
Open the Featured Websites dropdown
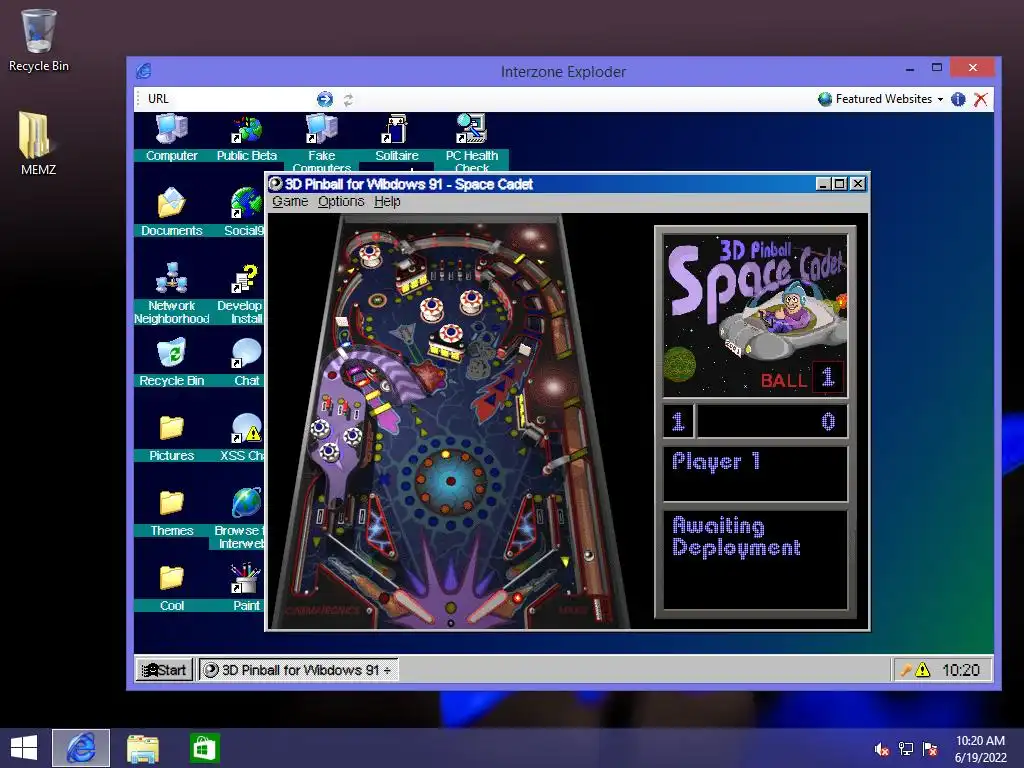(880, 99)
